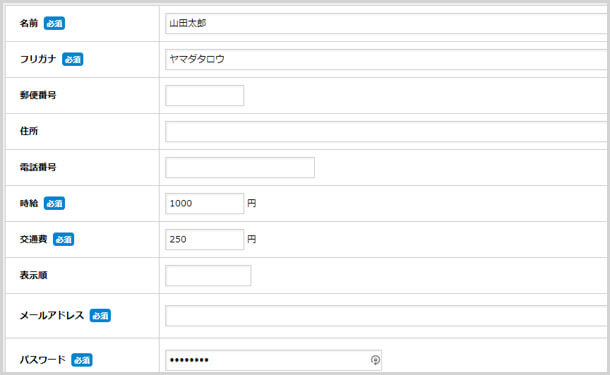Viewport: 610px width, 375px height.
Task: Select the 交通費 field showing 250
Action: click(205, 239)
